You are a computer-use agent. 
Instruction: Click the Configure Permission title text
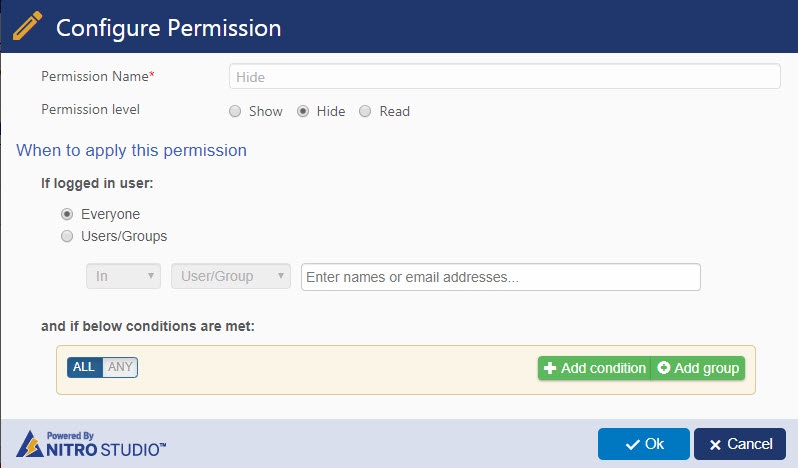168,28
